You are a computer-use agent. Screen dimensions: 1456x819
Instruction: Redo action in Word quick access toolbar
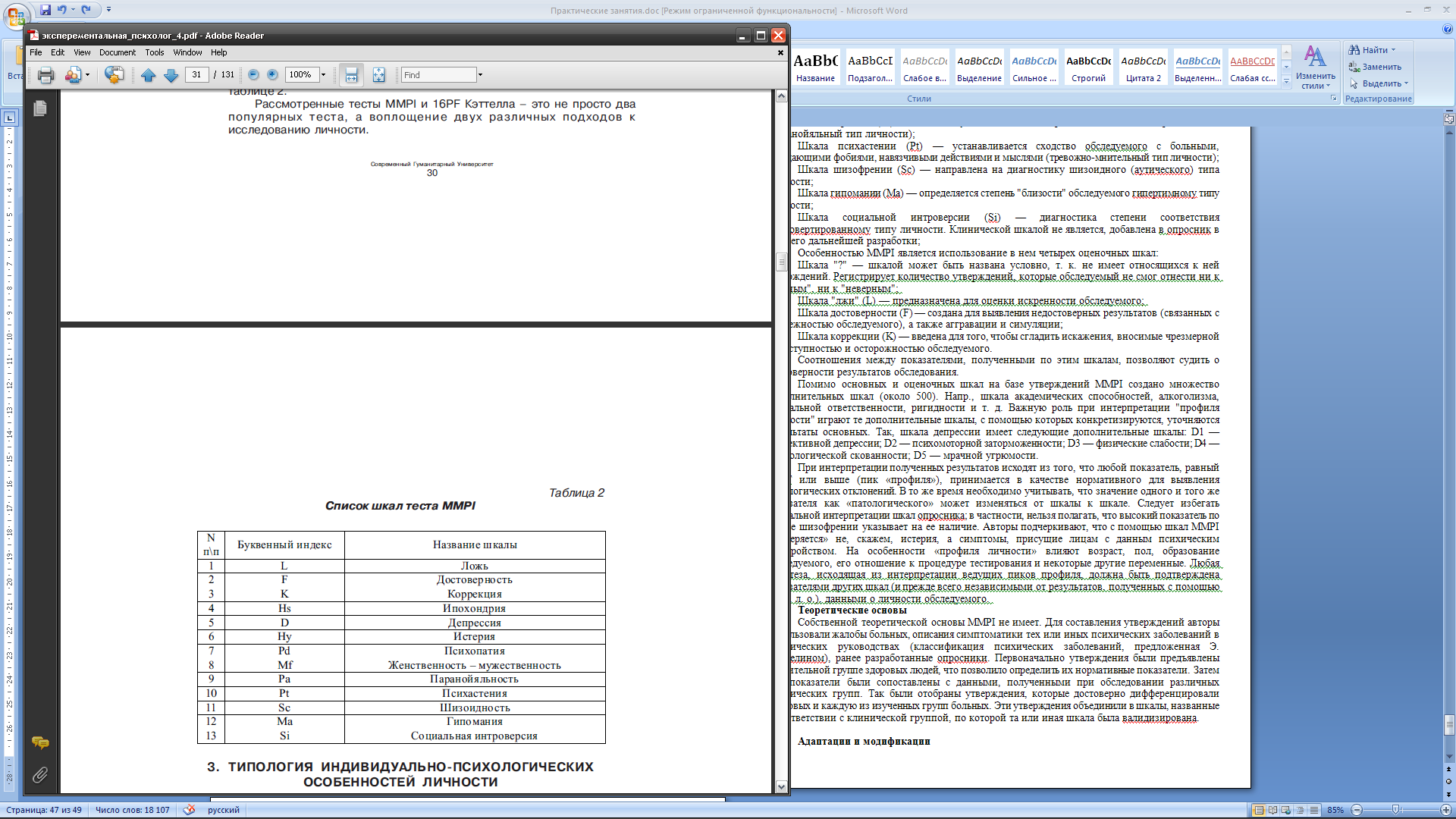[x=86, y=10]
